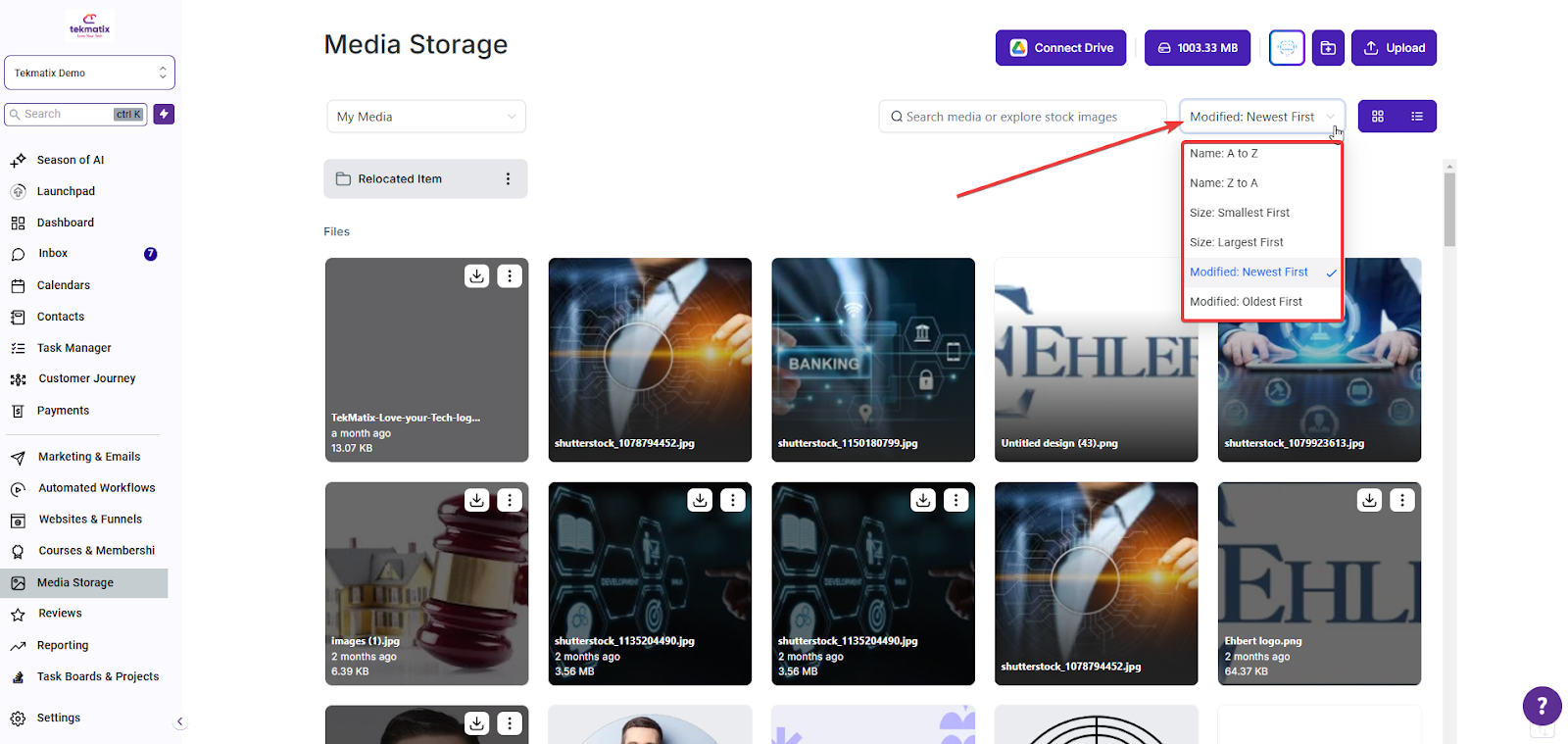This screenshot has height=744, width=1568.
Task: Click the Connect Drive button
Action: coord(1060,48)
